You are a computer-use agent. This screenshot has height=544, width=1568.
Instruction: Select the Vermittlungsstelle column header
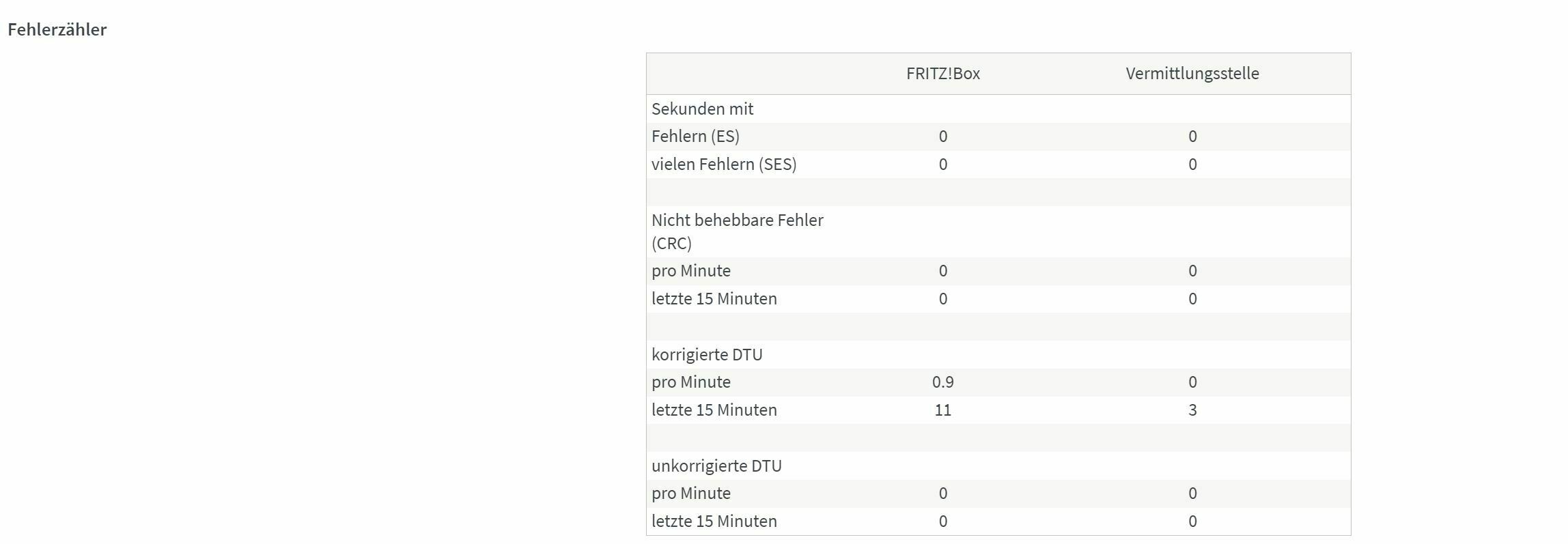tap(1192, 74)
